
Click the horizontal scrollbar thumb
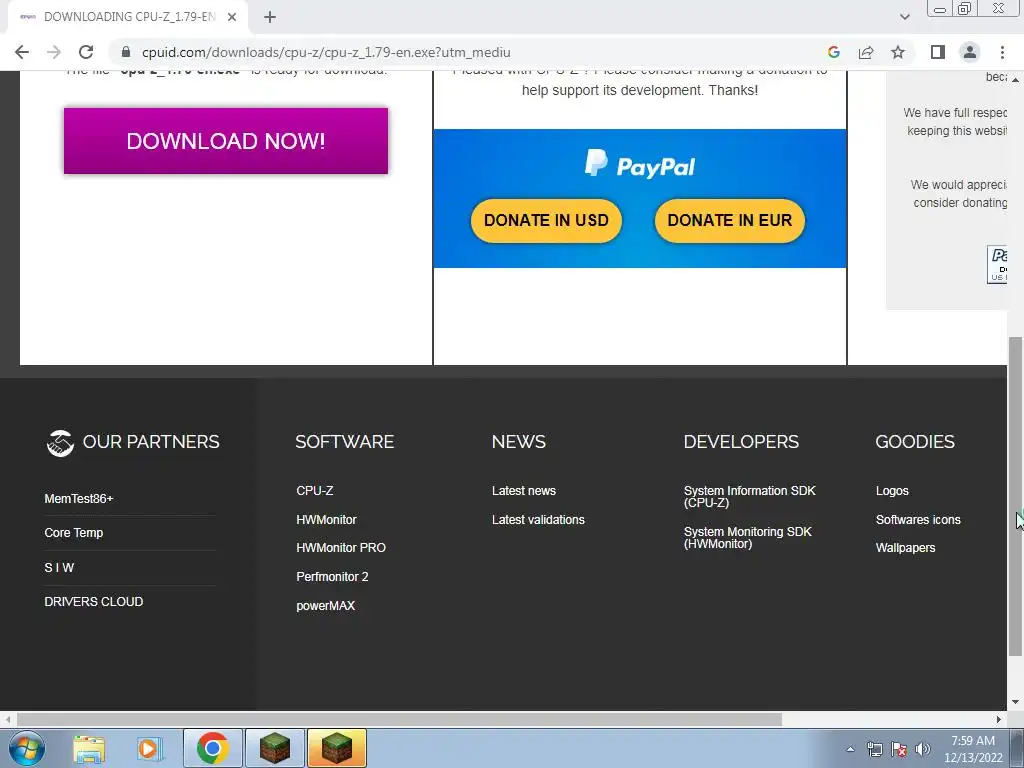click(x=398, y=720)
